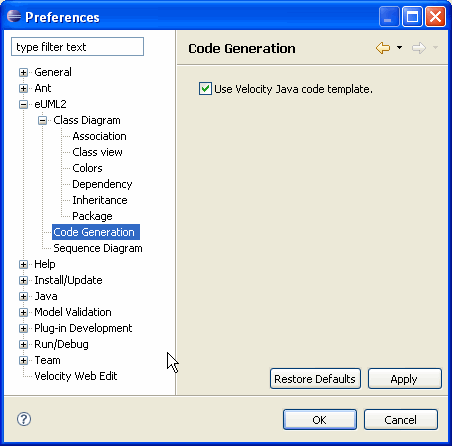Confirm with the OK button
Screen dimensions: 452x446
click(320, 420)
